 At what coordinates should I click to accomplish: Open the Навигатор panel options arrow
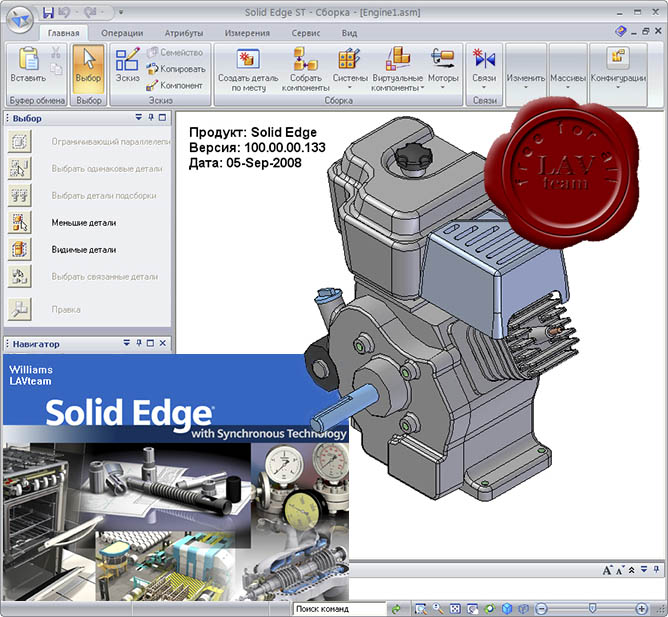(127, 343)
